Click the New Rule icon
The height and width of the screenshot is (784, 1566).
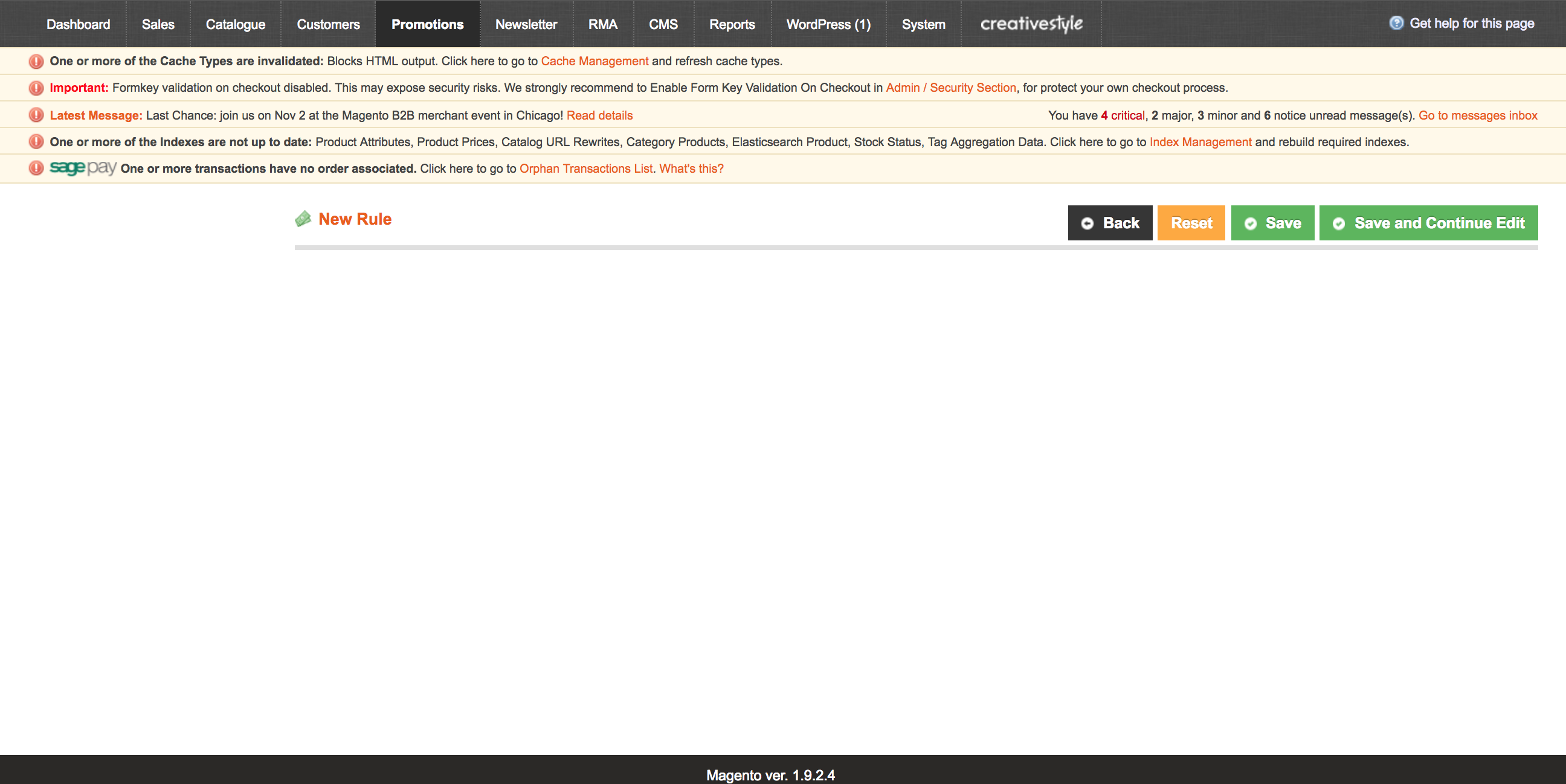point(304,220)
